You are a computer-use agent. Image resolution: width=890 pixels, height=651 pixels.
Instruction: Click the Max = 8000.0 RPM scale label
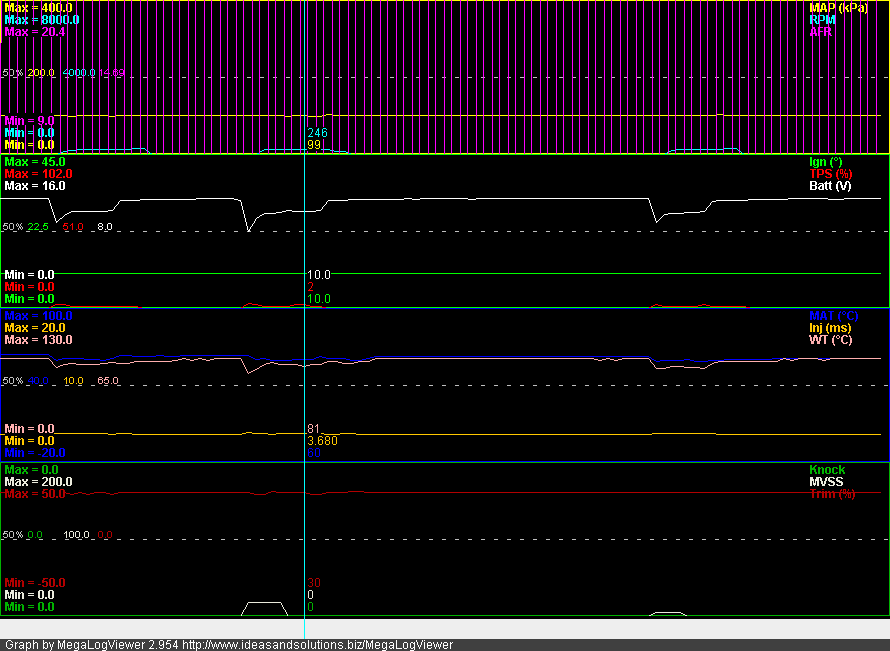(41, 20)
